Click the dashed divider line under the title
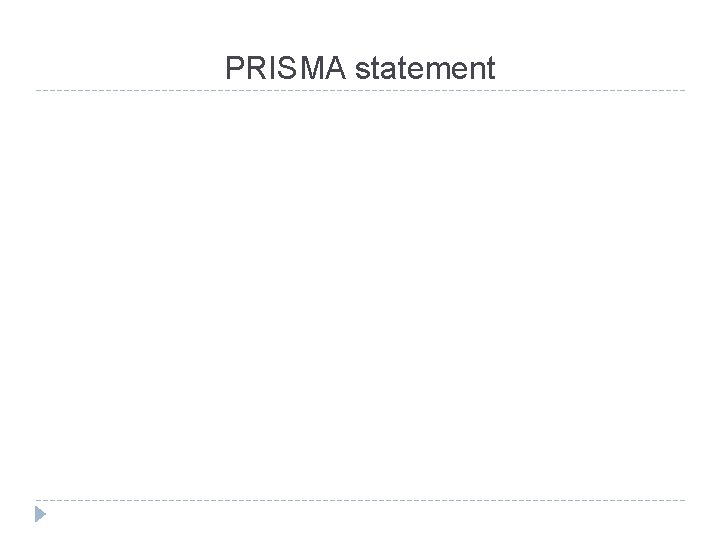 point(360,90)
